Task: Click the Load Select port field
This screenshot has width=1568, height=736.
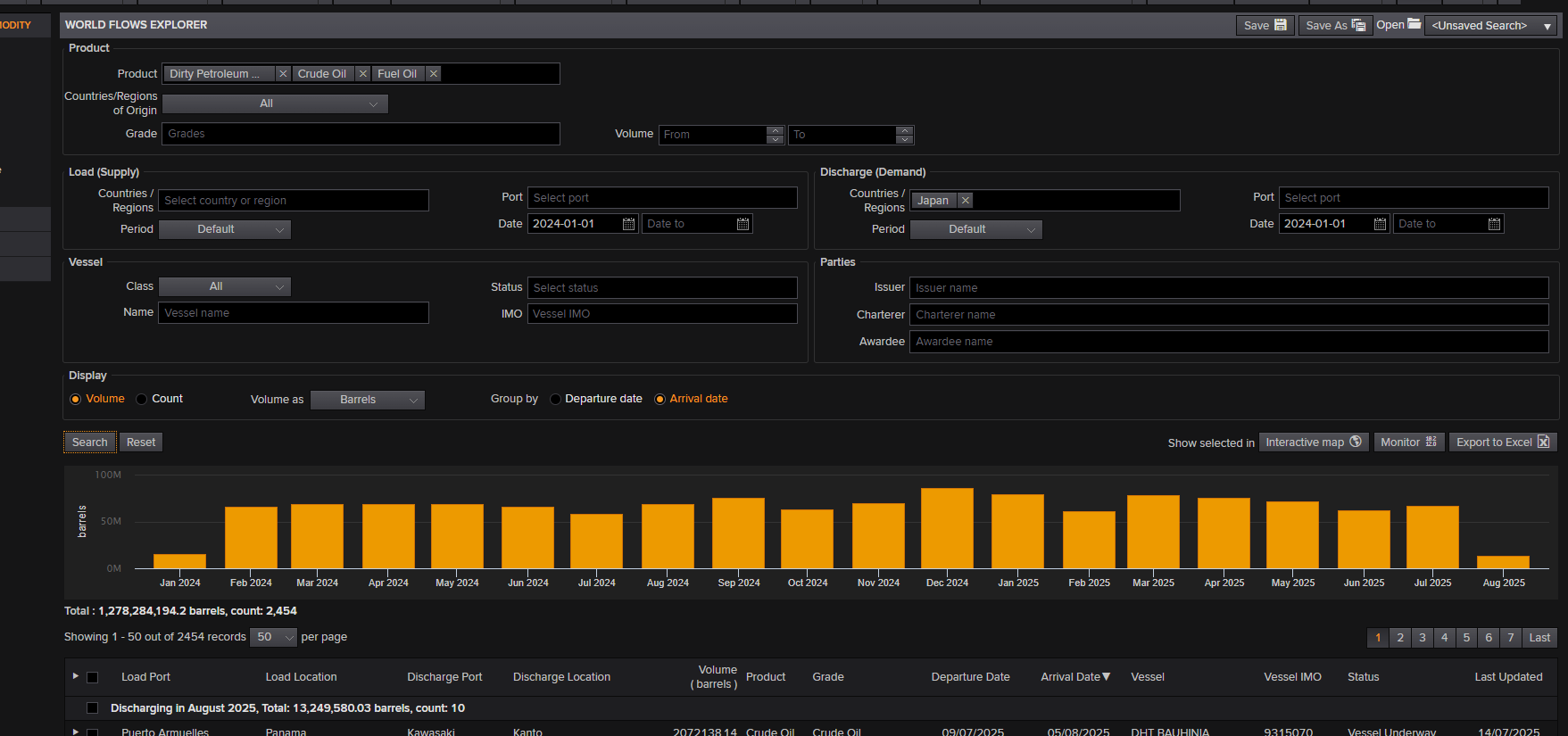Action: click(662, 198)
